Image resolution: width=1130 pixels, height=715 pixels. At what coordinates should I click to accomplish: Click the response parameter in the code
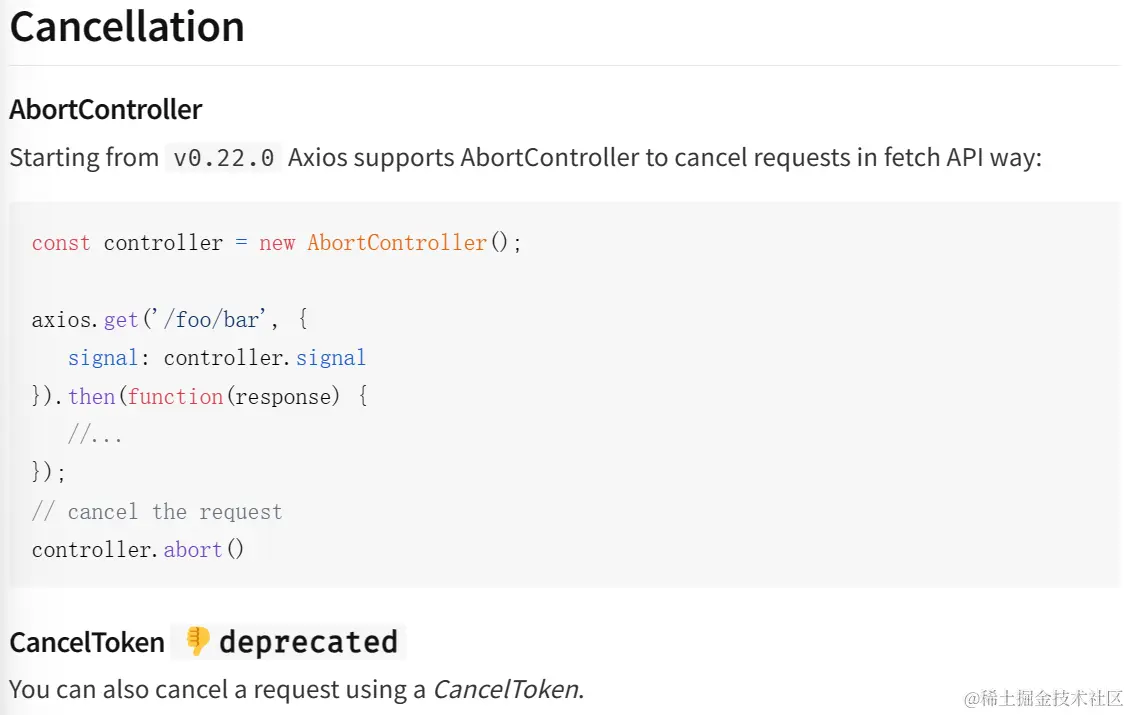point(283,397)
